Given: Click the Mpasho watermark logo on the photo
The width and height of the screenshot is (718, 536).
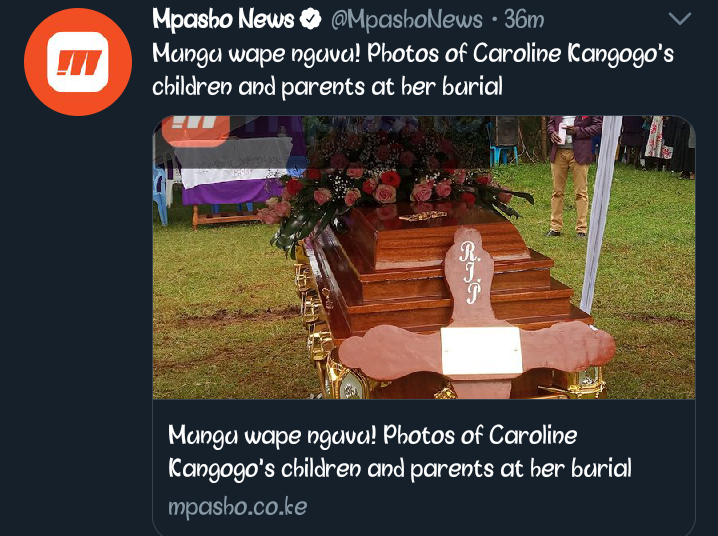Looking at the screenshot, I should click(x=196, y=129).
